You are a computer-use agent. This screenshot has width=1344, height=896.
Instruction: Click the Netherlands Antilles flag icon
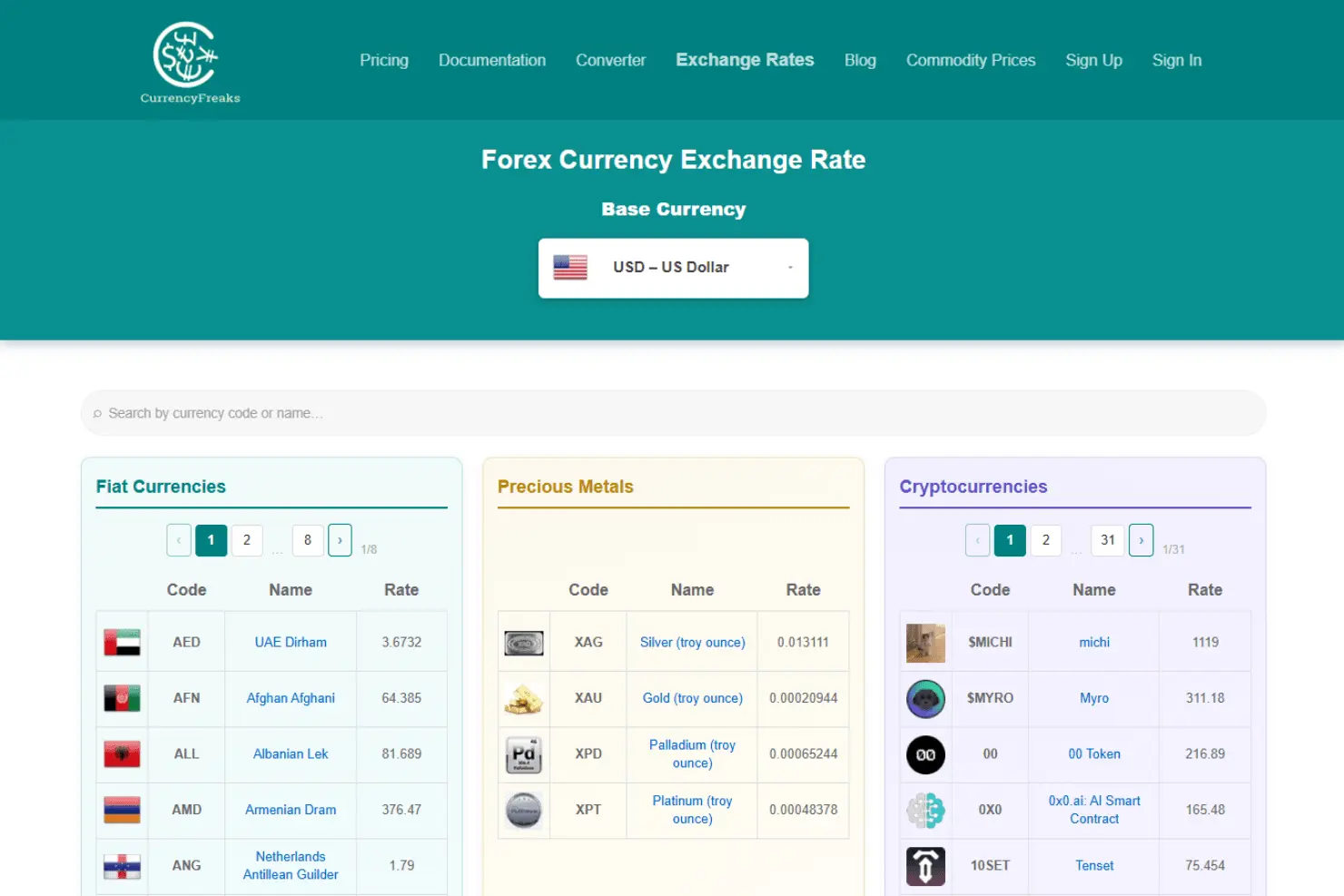click(x=122, y=866)
